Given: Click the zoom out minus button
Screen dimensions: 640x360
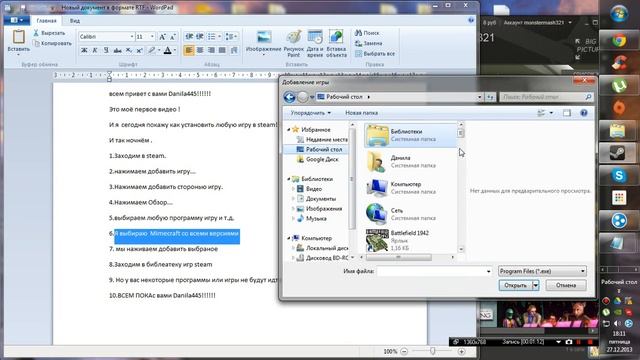Looking at the screenshot, I should pos(404,351).
